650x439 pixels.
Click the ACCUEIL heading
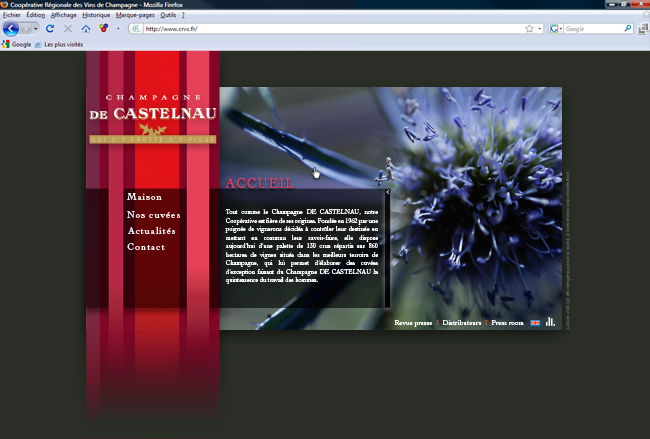click(x=260, y=183)
